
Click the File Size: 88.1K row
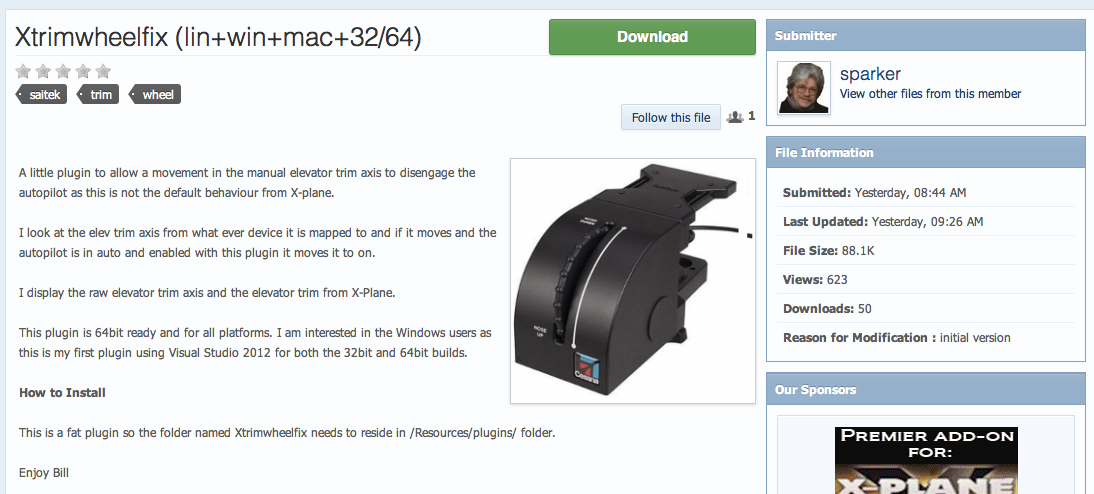926,250
